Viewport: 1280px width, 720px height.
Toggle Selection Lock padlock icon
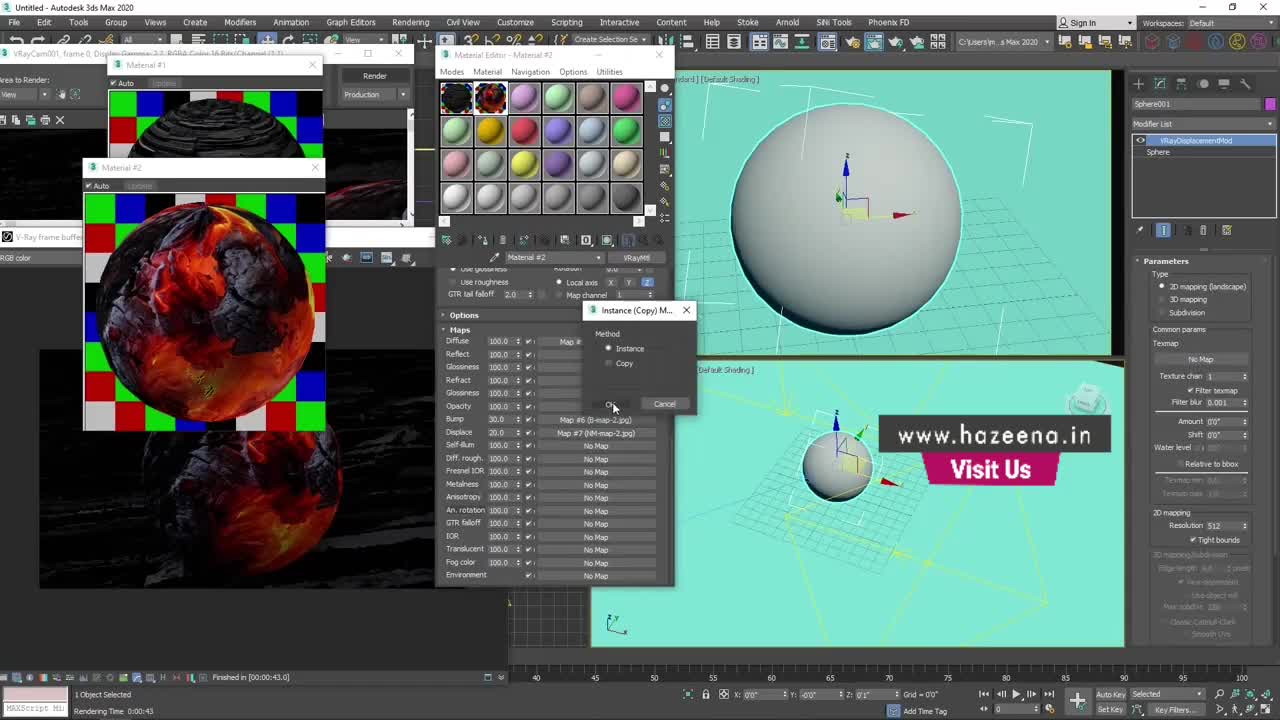coord(706,694)
